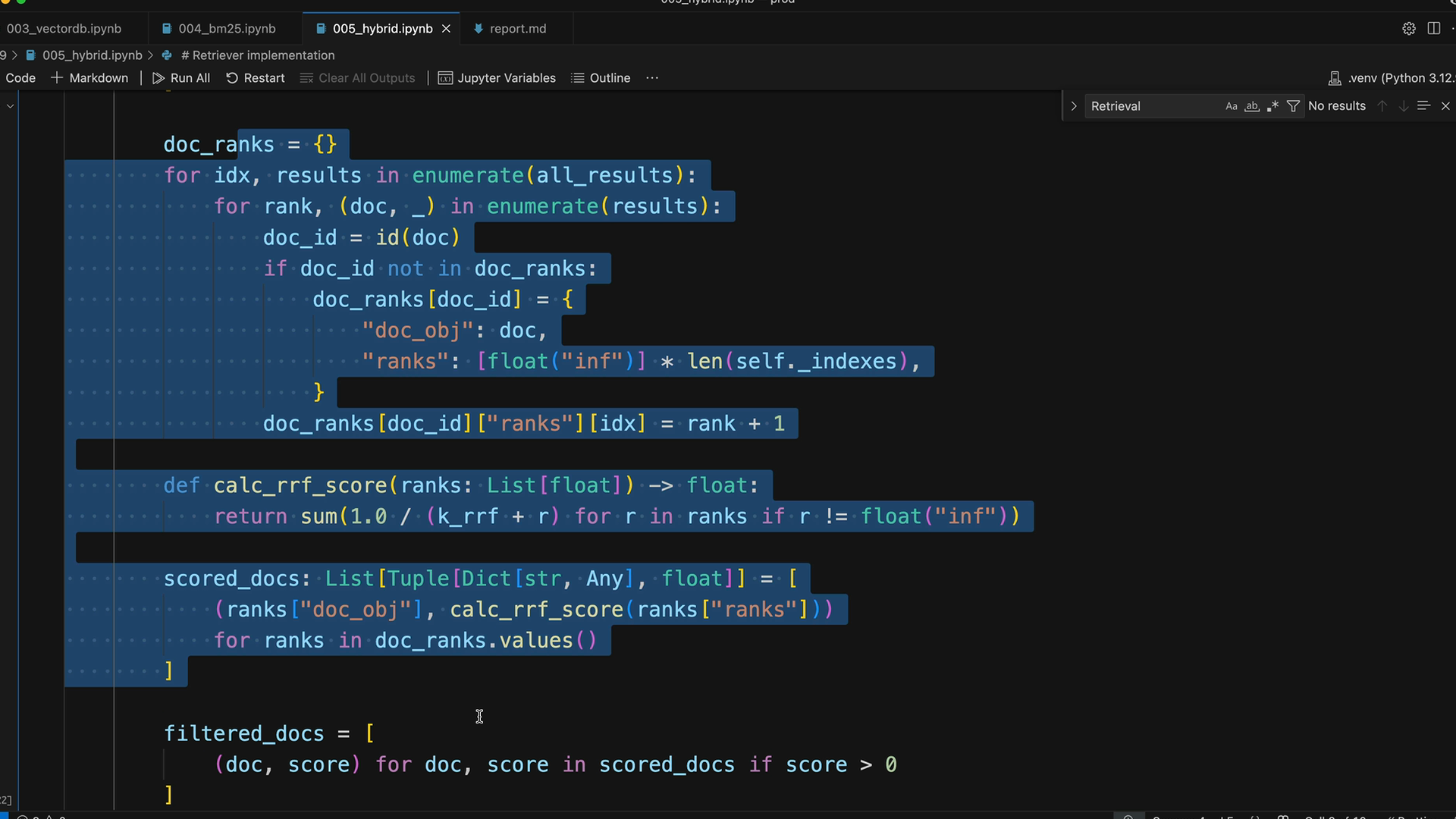Open notebook settings gear icon
The width and height of the screenshot is (1456, 819).
(x=1409, y=29)
